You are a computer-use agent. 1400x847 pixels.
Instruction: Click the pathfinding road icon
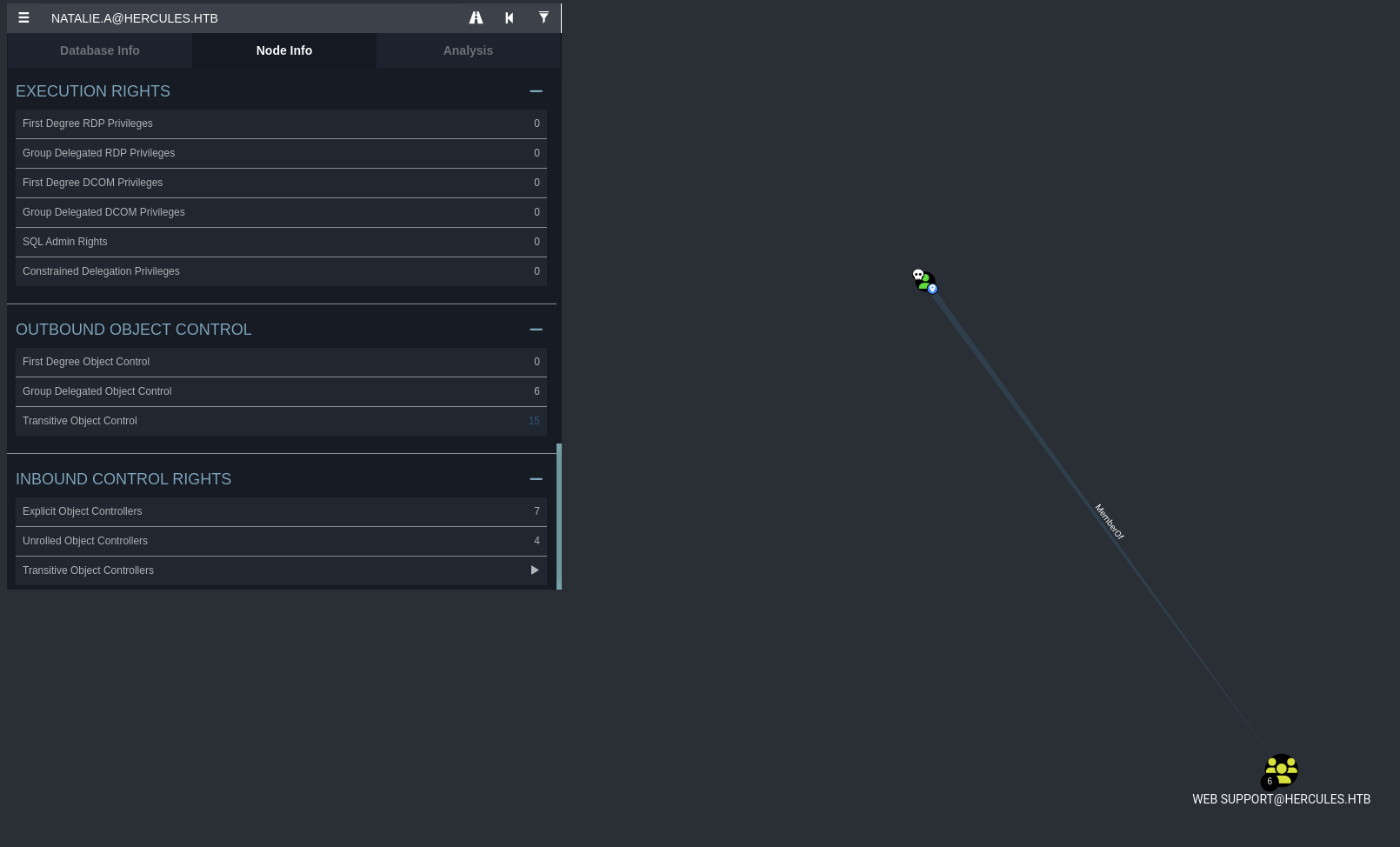[476, 18]
